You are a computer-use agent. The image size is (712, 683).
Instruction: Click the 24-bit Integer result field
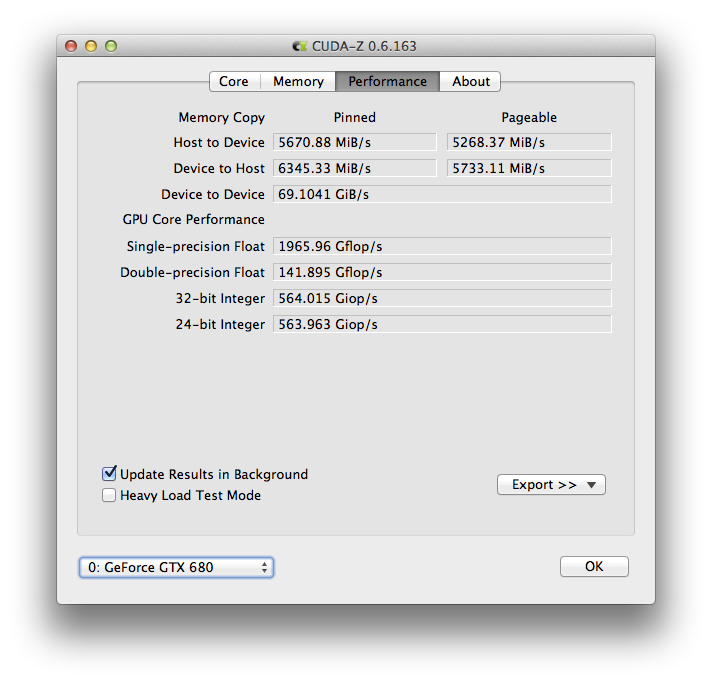(442, 324)
